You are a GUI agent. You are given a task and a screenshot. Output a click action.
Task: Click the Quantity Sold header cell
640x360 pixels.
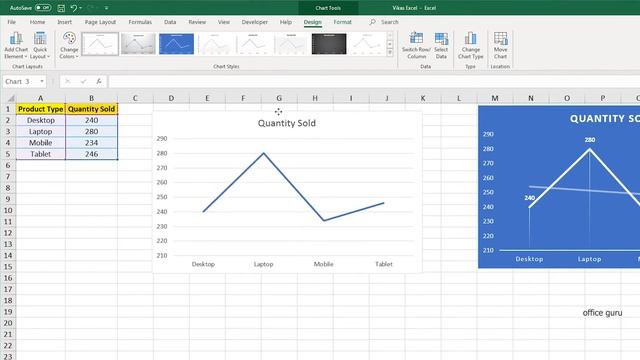[x=91, y=109]
